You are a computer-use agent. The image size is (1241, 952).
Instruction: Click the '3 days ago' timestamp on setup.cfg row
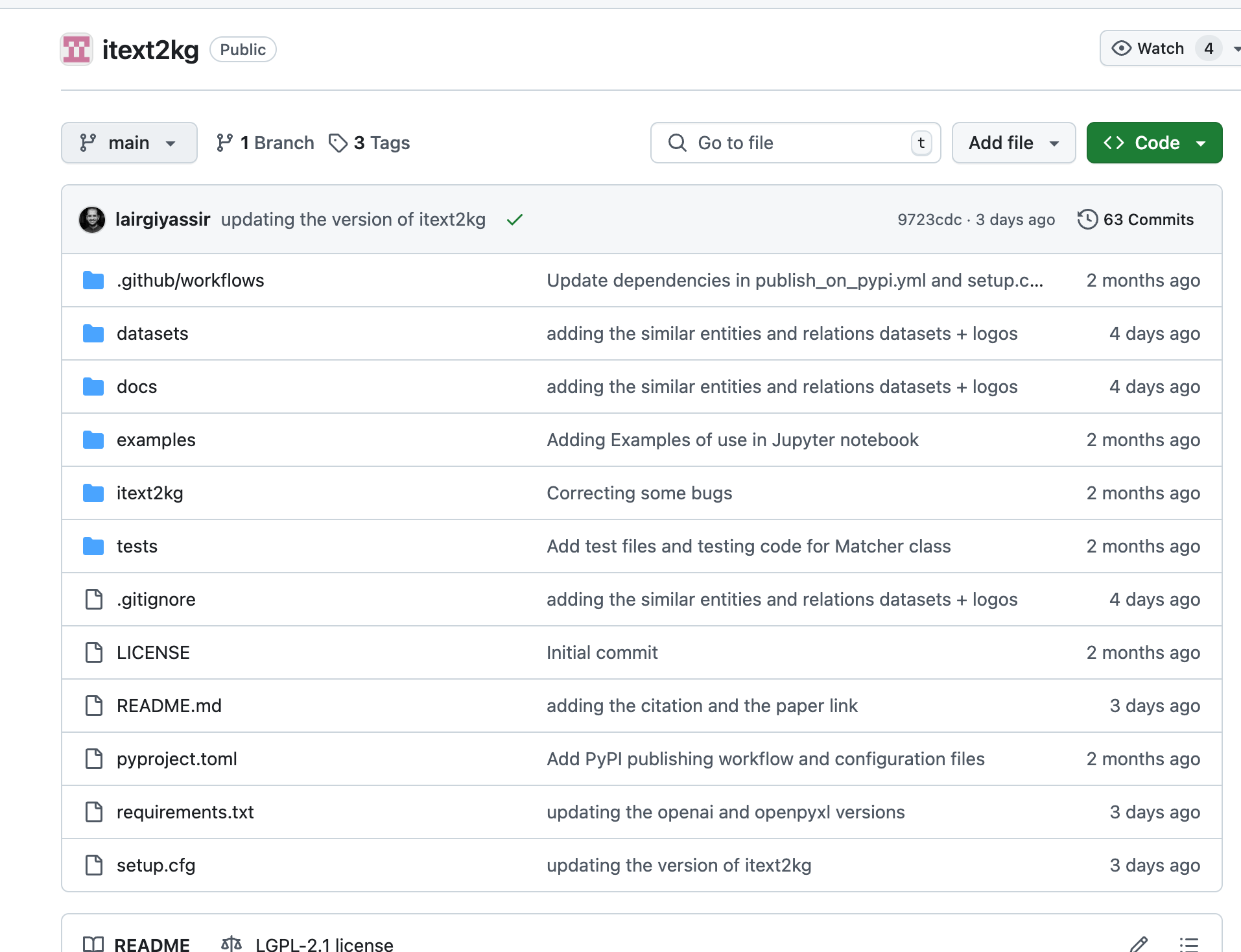click(1155, 866)
